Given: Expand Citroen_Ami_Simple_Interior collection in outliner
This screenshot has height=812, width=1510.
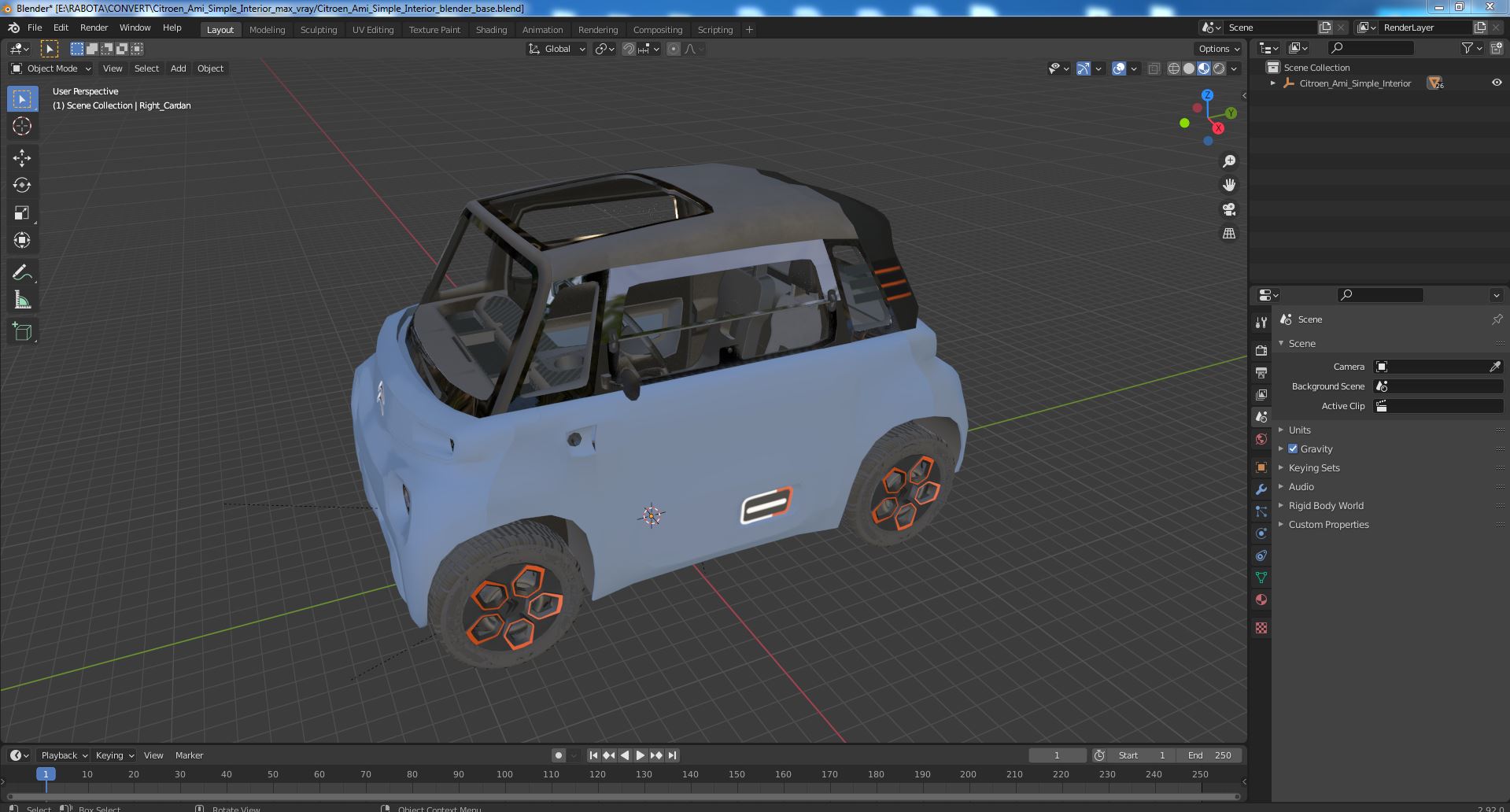Looking at the screenshot, I should click(x=1273, y=83).
